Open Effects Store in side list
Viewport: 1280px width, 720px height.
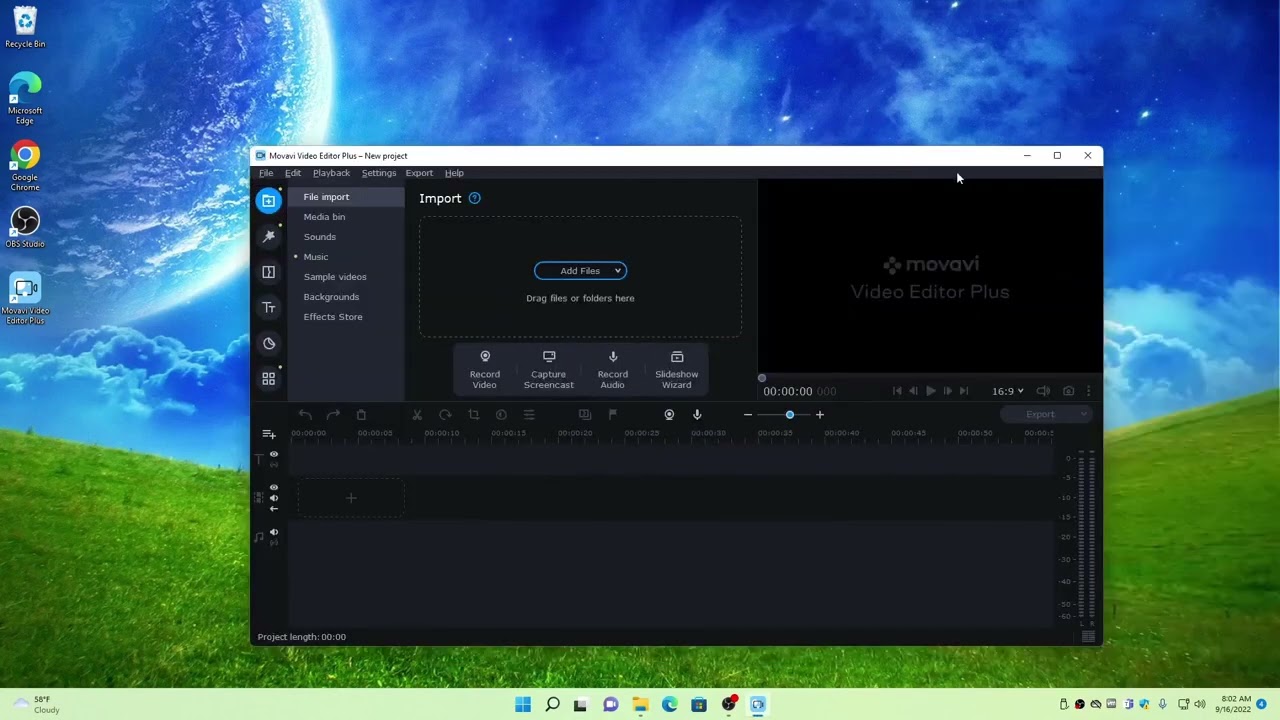coord(346,317)
